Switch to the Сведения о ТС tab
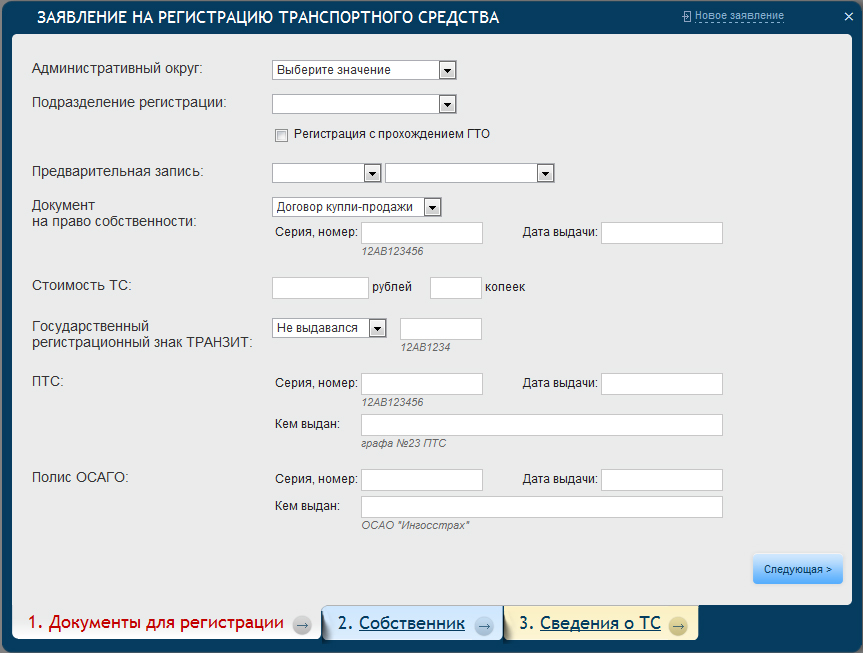 (x=600, y=623)
